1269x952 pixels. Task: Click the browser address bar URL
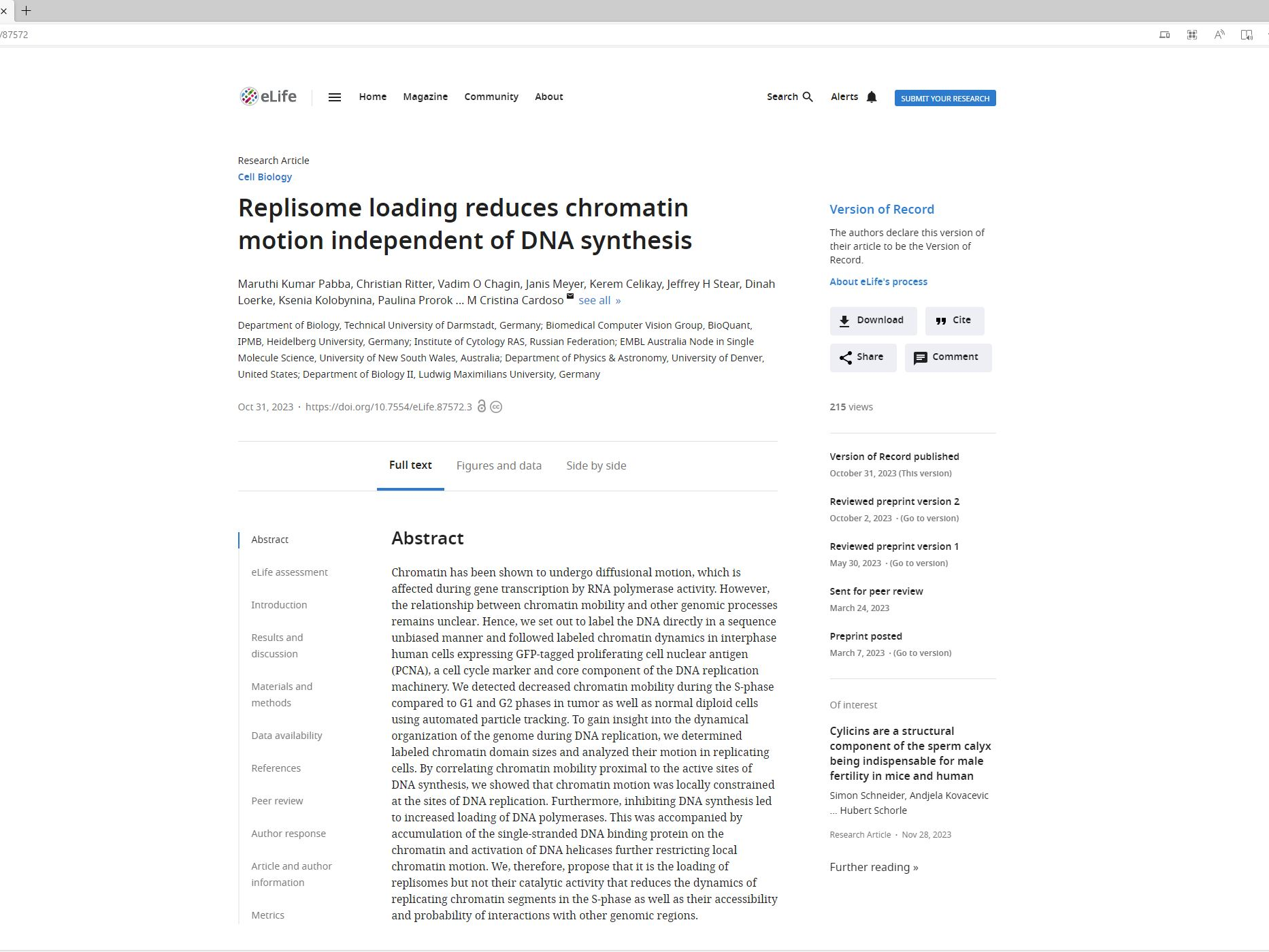click(14, 35)
